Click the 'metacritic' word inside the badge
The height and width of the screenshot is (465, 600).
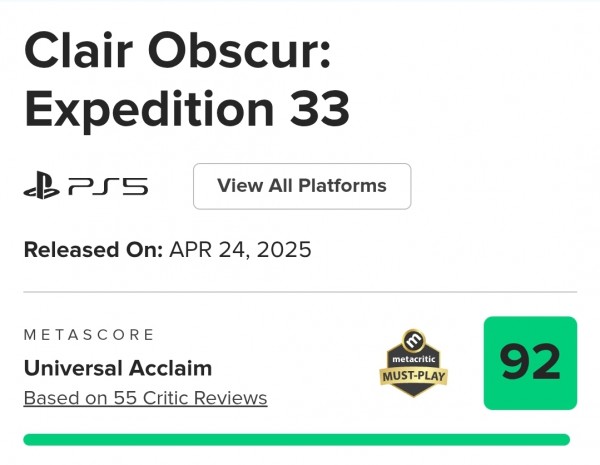[414, 359]
